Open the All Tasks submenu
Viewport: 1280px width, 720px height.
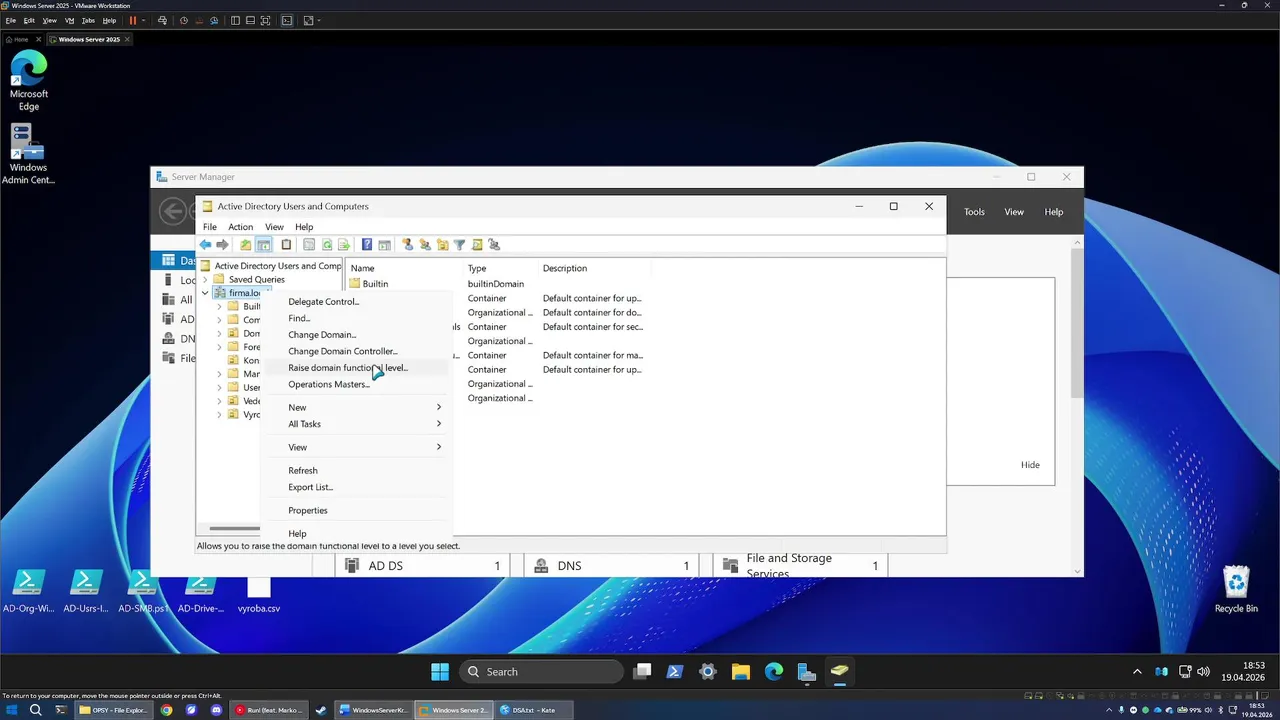357,424
